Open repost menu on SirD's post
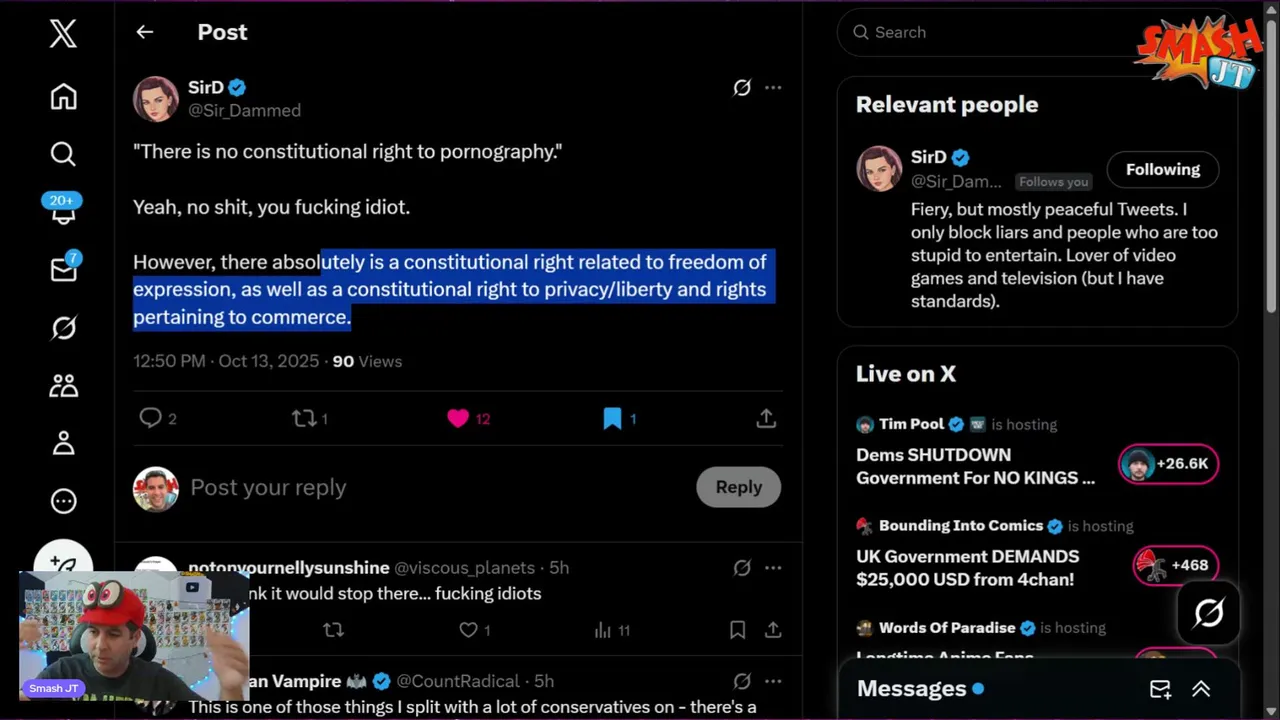The height and width of the screenshot is (720, 1280). [304, 418]
